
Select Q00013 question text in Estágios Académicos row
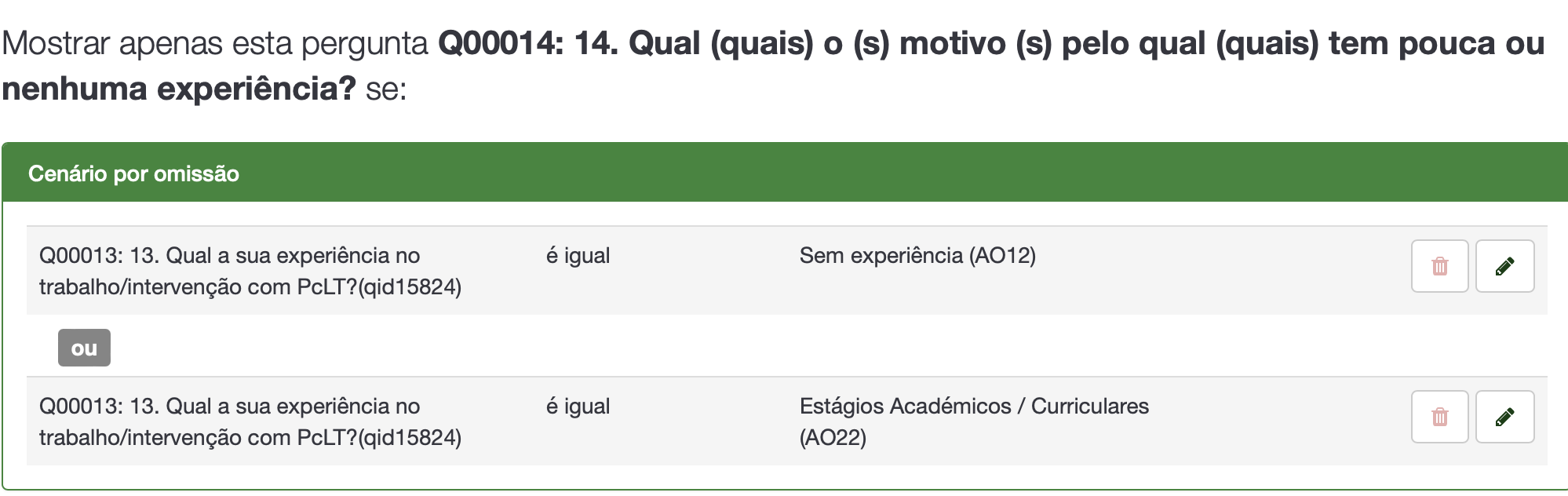pos(229,407)
